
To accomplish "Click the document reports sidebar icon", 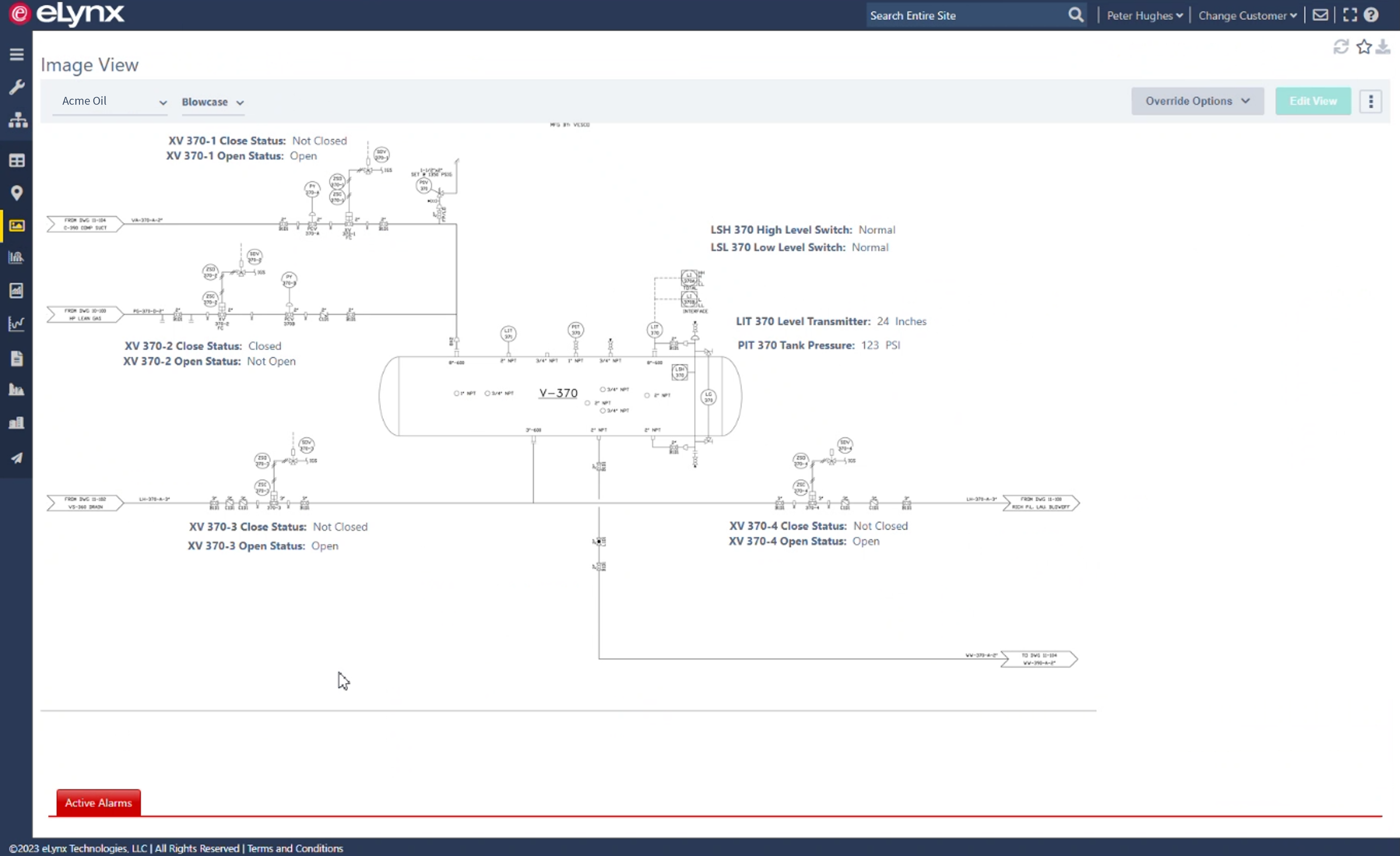I will 16,359.
